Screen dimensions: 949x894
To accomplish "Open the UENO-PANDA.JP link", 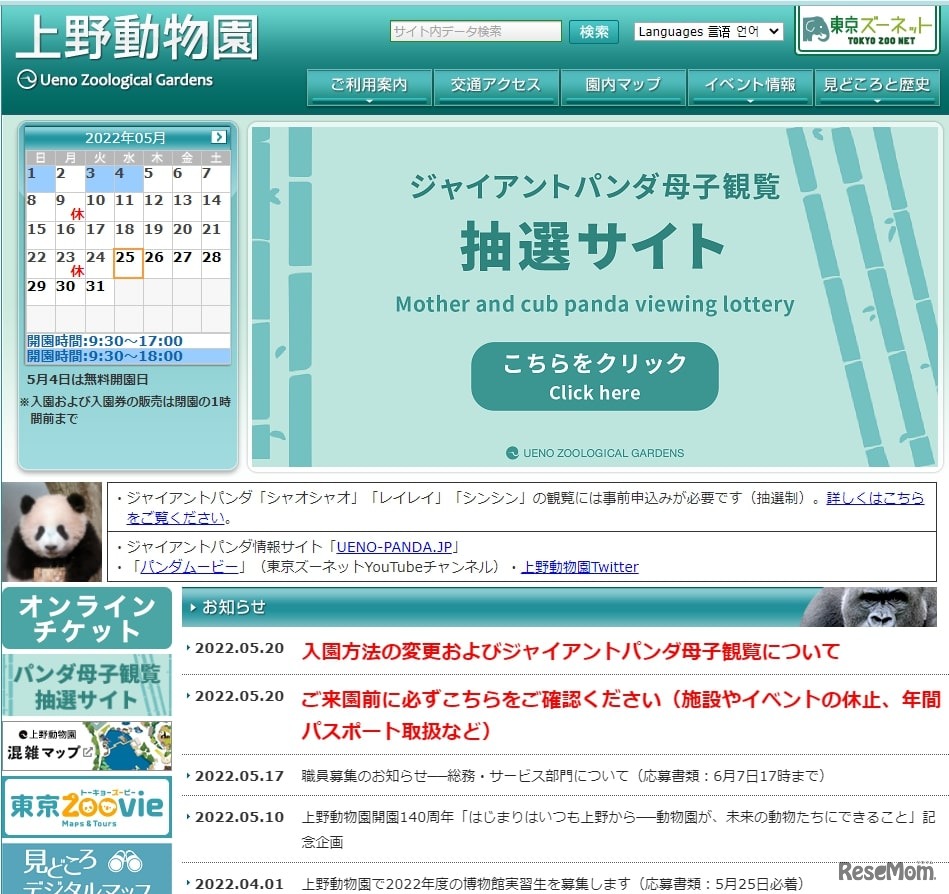I will pyautogui.click(x=396, y=547).
